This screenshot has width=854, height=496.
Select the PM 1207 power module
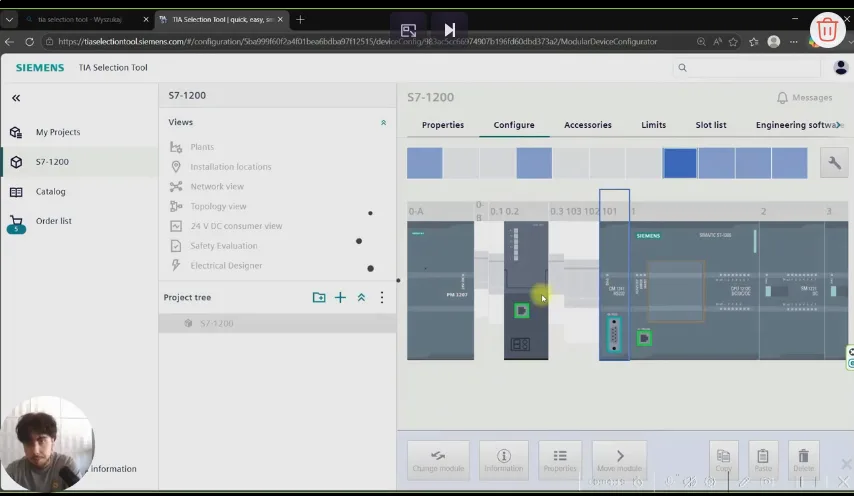440,290
